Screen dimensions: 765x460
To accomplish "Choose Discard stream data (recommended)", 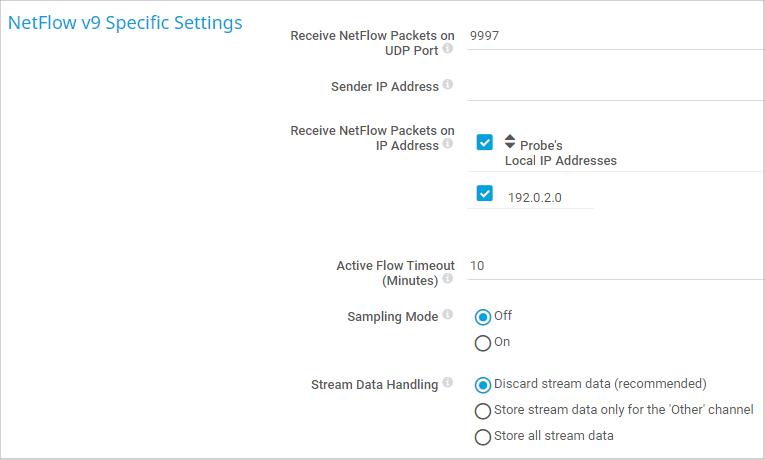I will [x=483, y=385].
